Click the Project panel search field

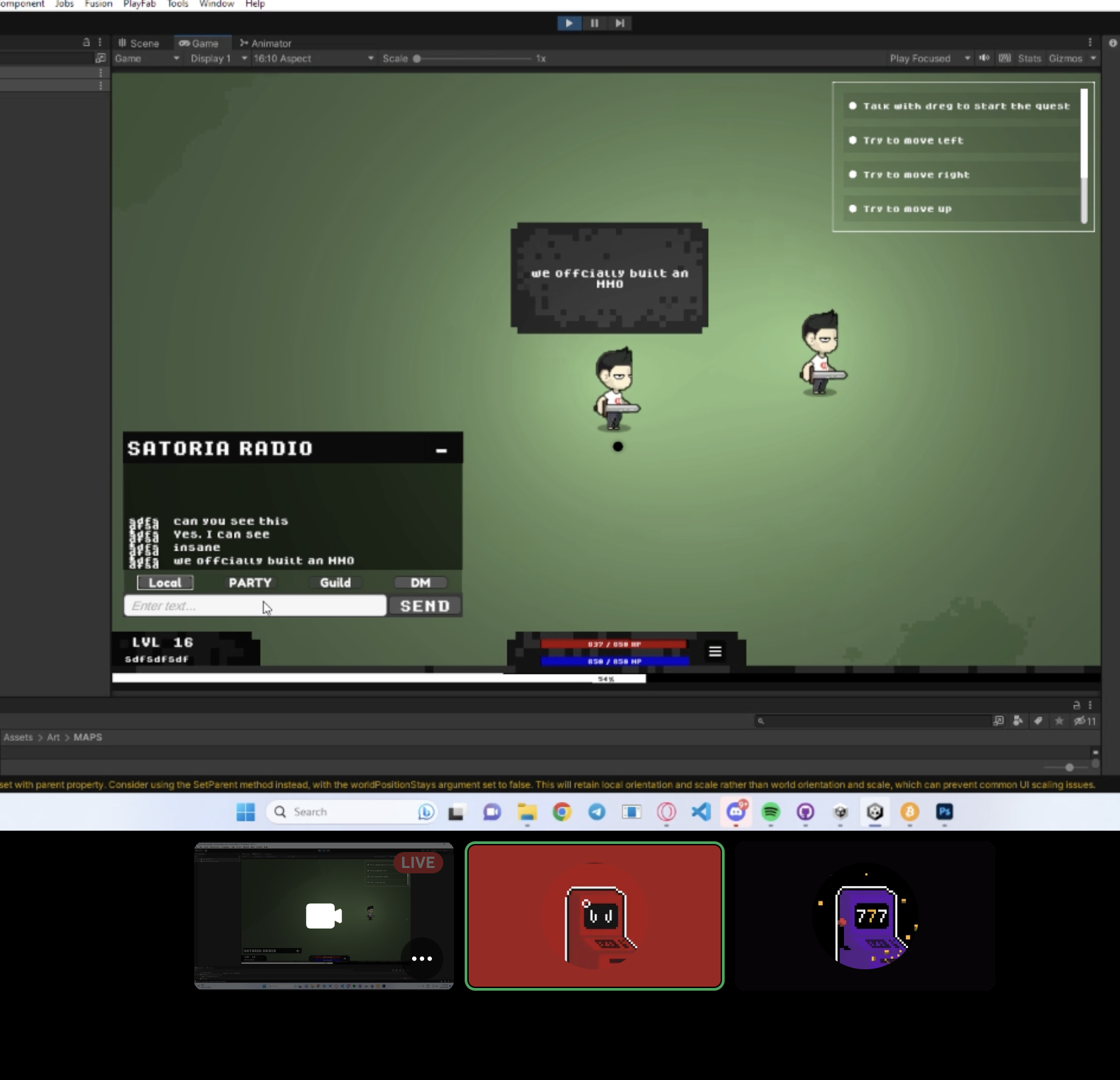pos(873,721)
